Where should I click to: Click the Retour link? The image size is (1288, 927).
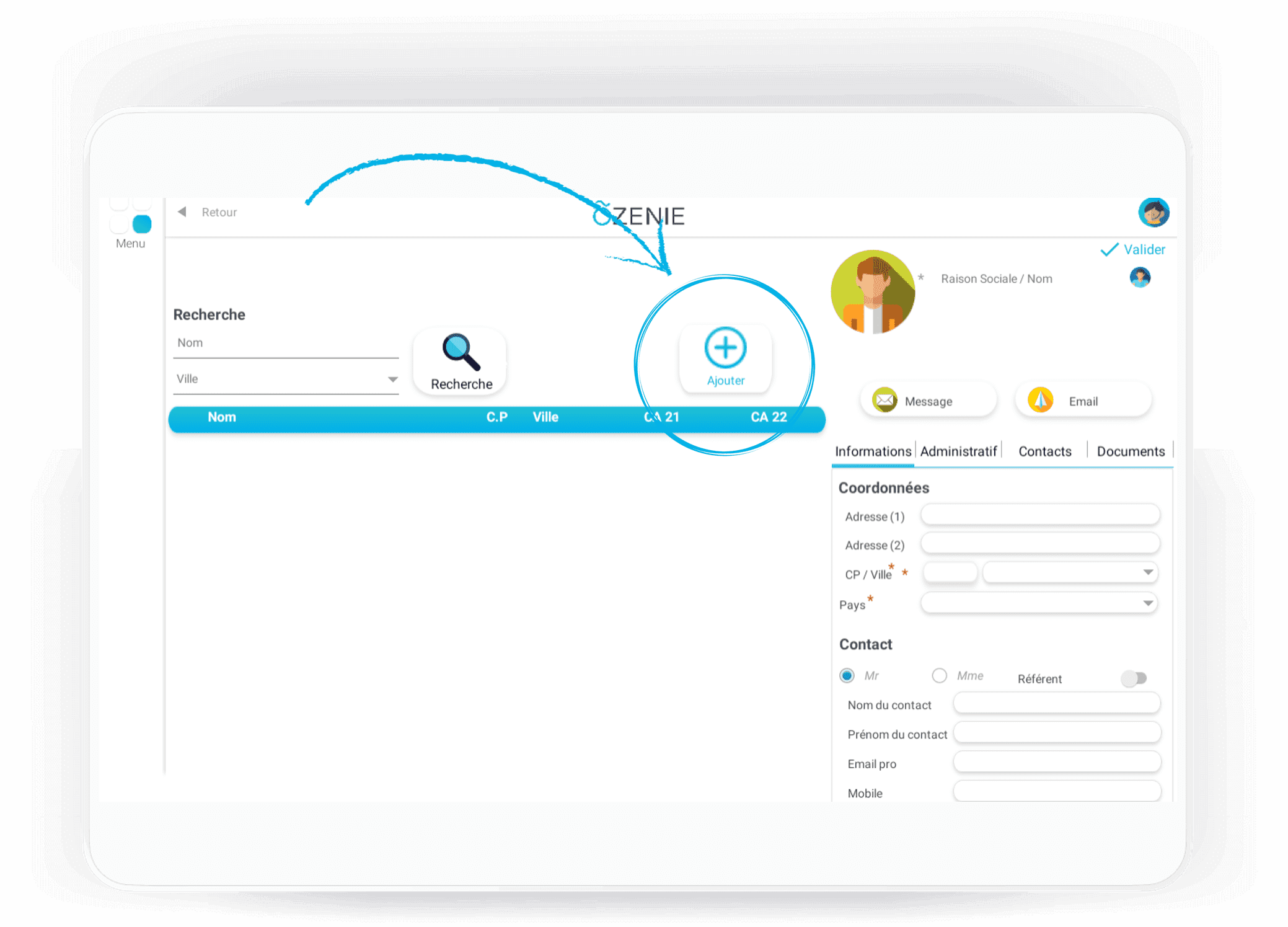pos(219,212)
